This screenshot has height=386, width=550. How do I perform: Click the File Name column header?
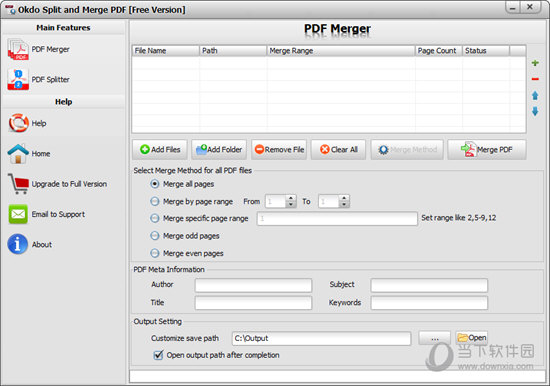point(166,51)
